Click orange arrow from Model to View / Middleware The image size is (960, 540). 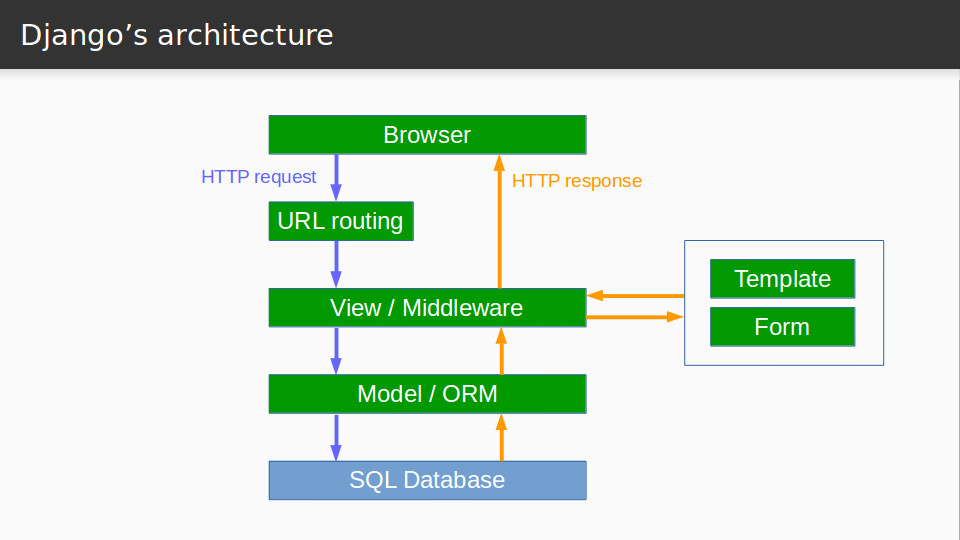coord(500,352)
